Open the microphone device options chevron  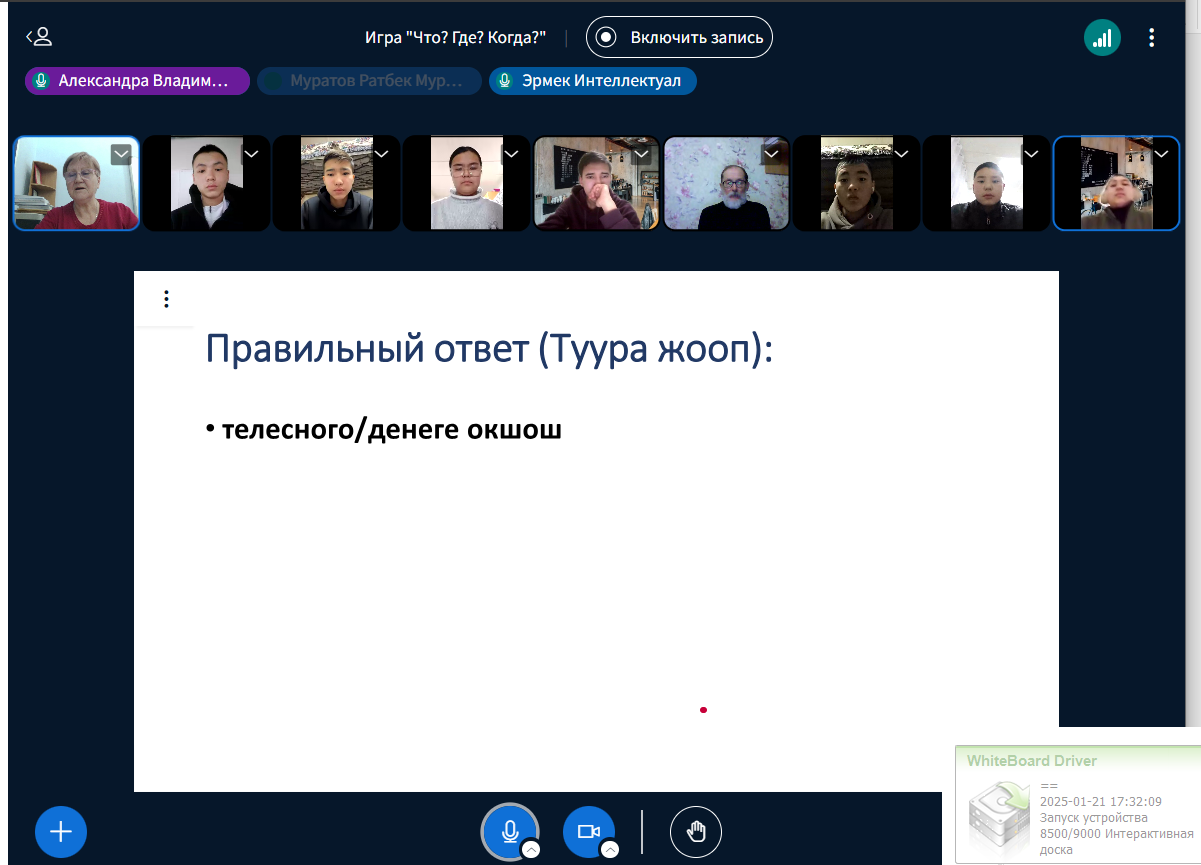(532, 850)
